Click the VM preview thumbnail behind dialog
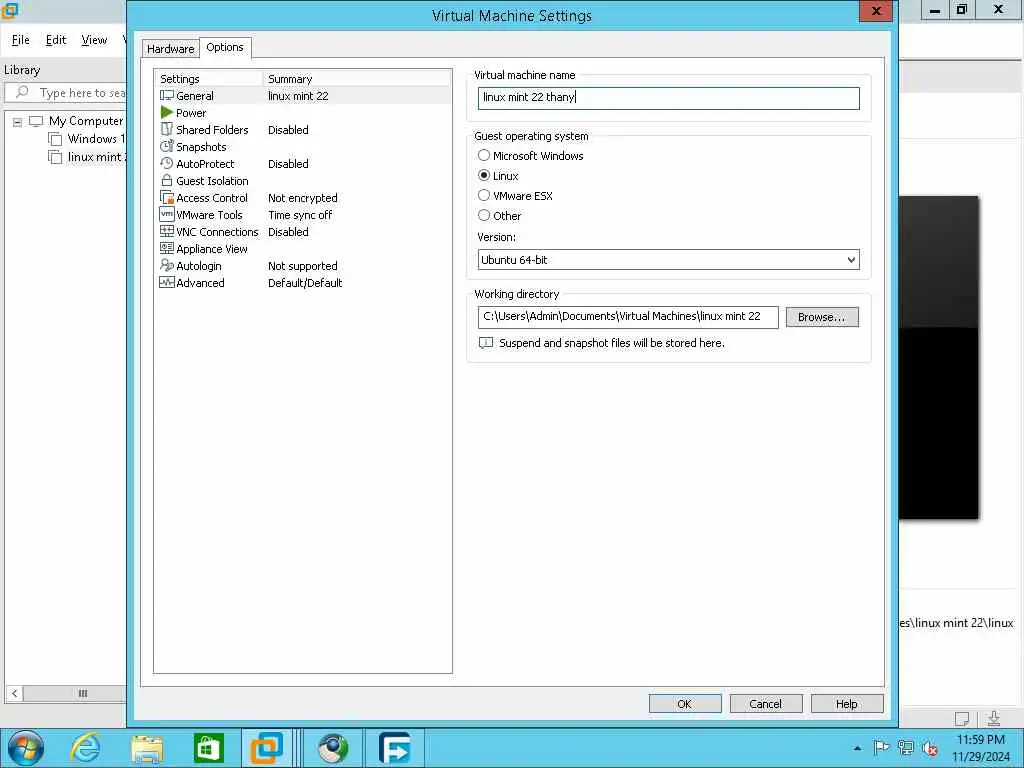 (938, 357)
